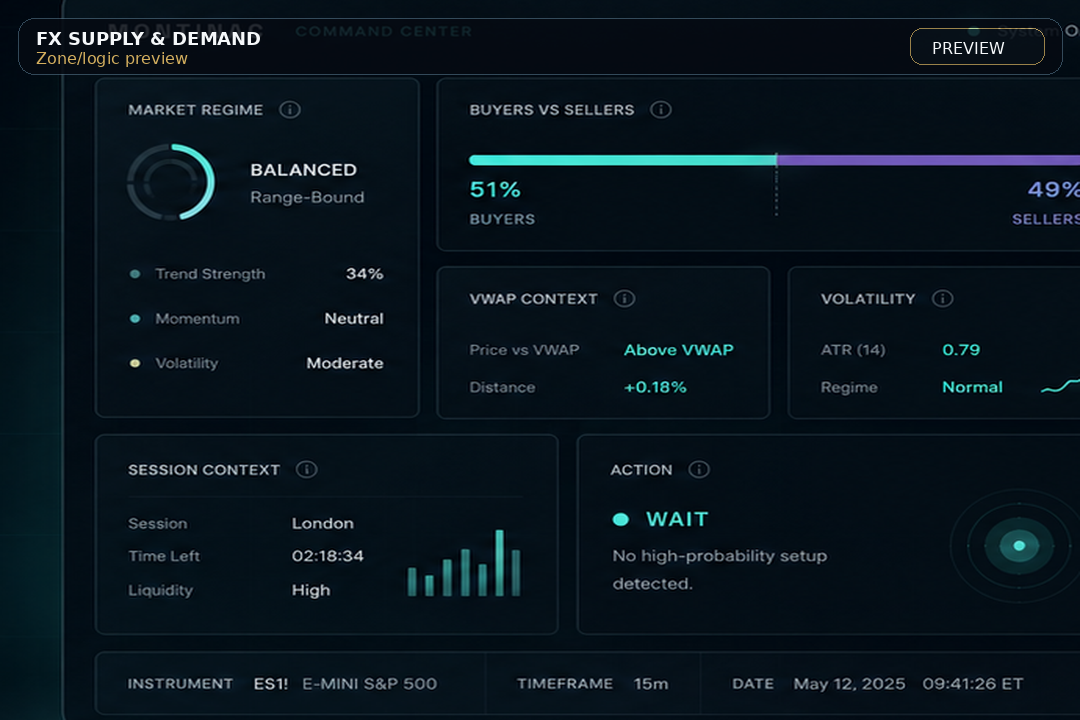Click the Volatility Moderate value
The width and height of the screenshot is (1080, 720).
click(345, 363)
